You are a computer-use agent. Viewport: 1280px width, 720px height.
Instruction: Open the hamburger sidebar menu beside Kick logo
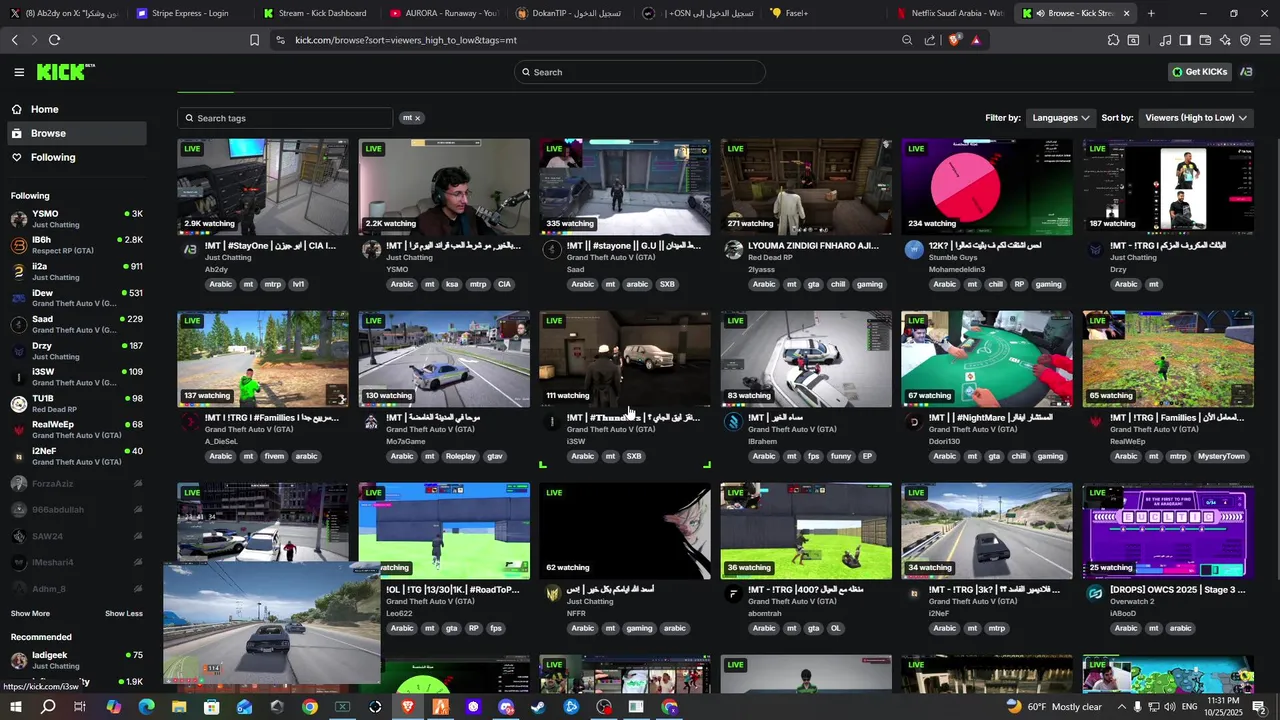(19, 72)
